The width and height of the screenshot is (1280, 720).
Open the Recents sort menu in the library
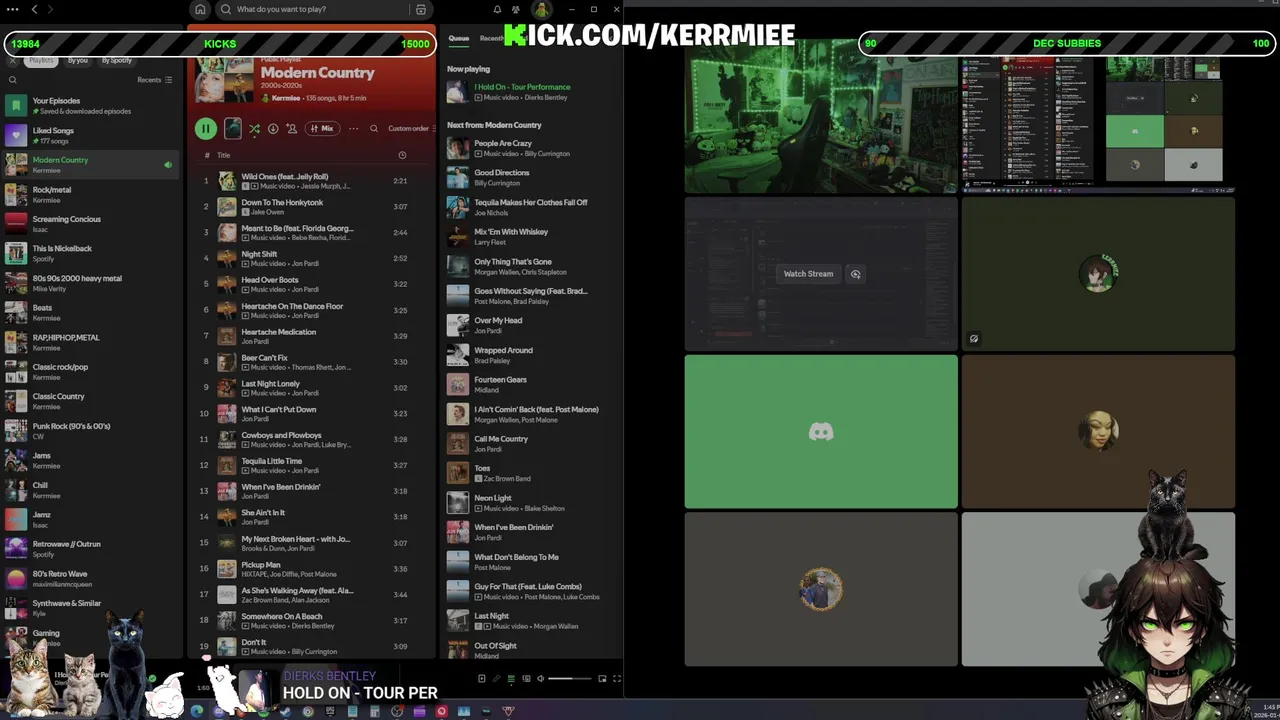pyautogui.click(x=155, y=80)
